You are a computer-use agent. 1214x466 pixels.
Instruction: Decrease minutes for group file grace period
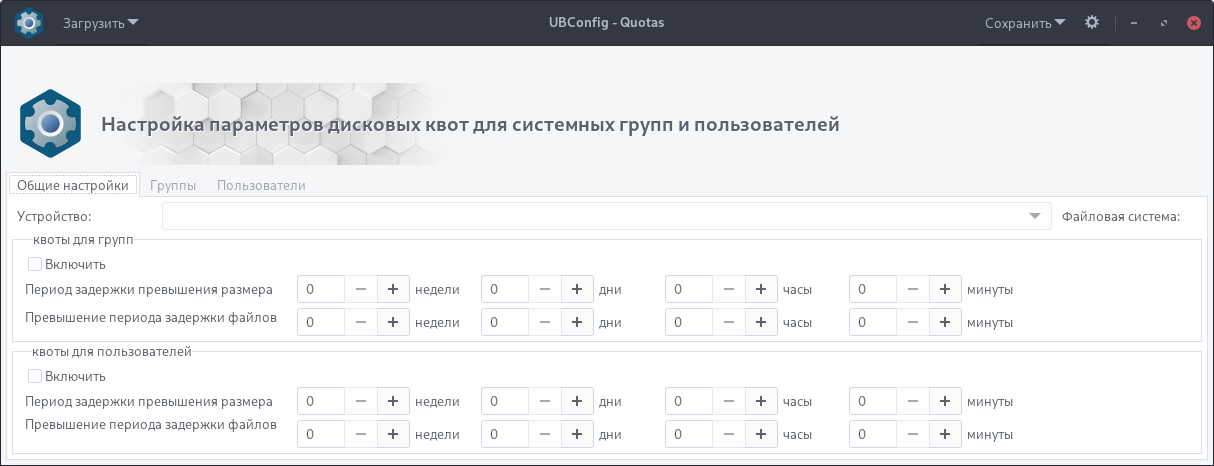pyautogui.click(x=913, y=322)
